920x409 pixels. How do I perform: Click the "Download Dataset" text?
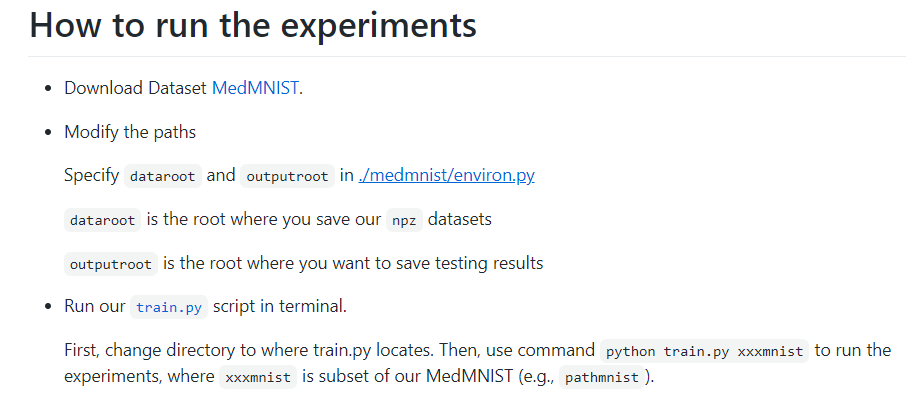point(136,88)
